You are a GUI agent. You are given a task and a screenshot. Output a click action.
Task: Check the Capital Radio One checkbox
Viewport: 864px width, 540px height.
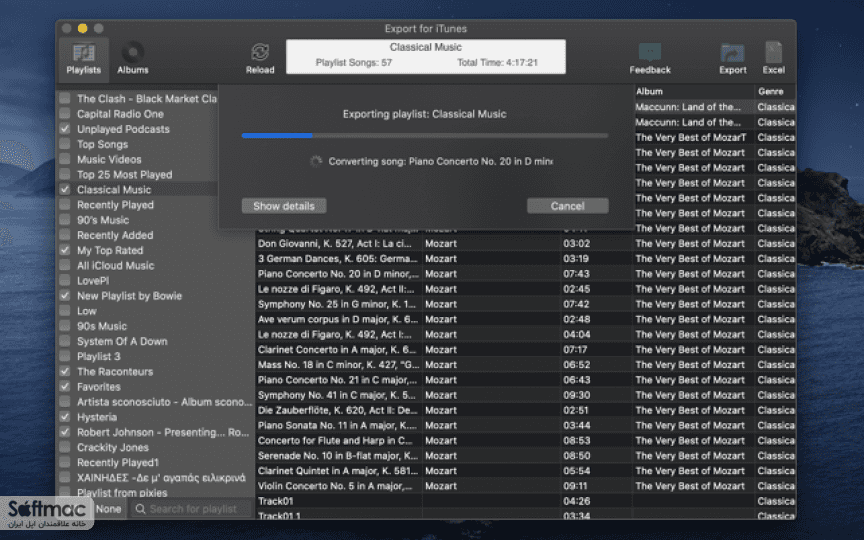[65, 114]
